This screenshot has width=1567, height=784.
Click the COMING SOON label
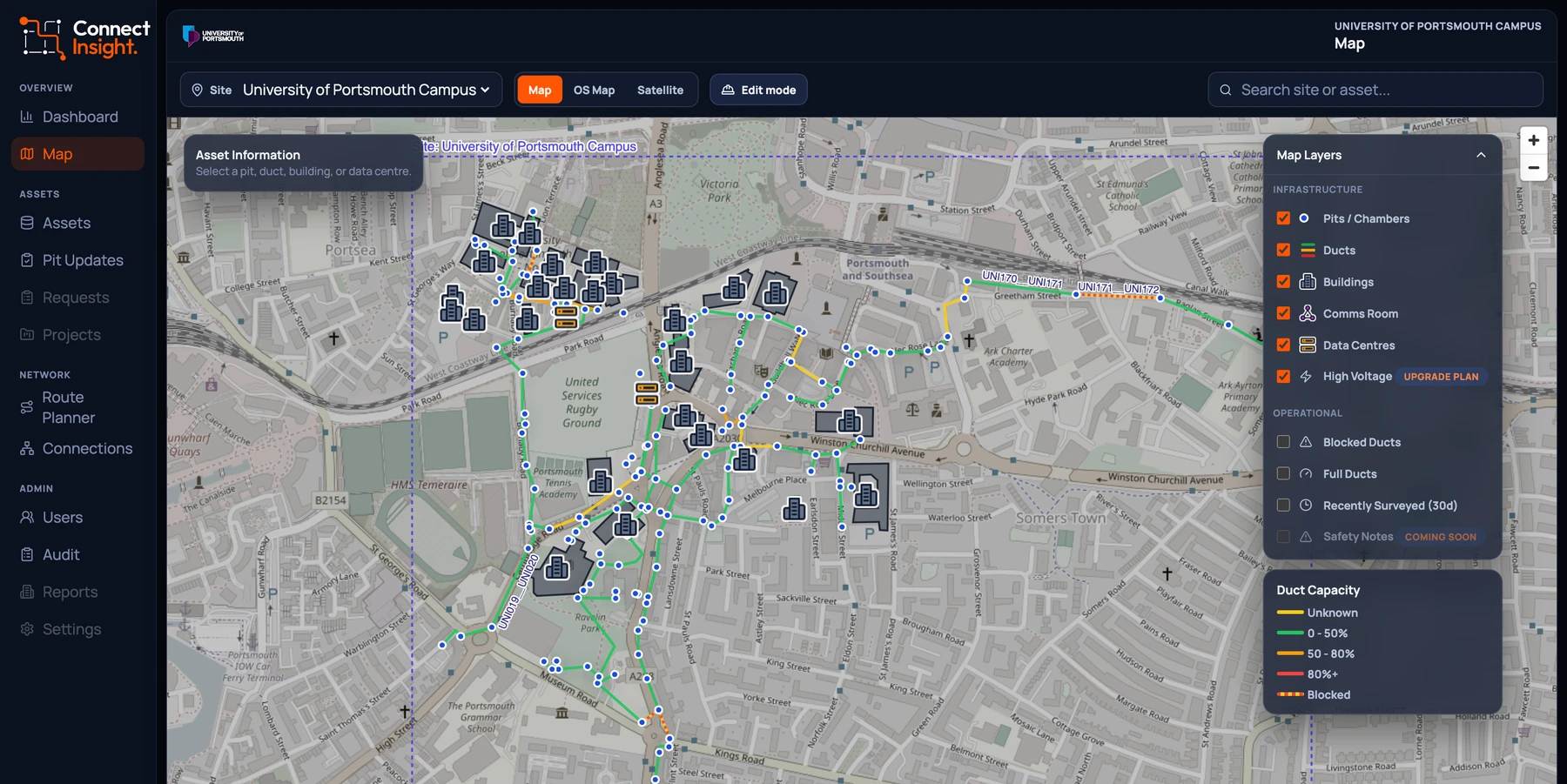point(1440,537)
